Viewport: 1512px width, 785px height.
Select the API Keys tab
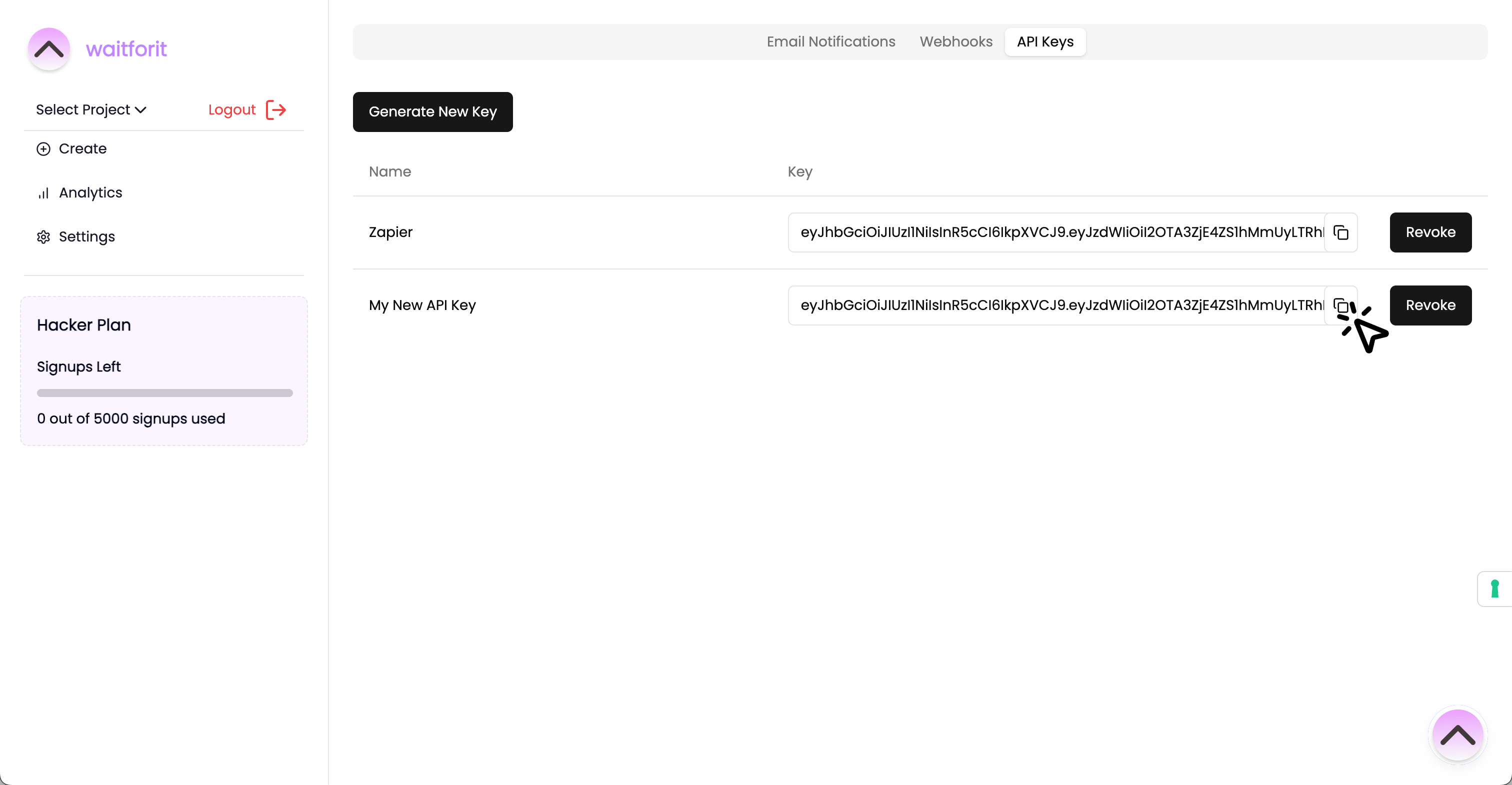1045,41
